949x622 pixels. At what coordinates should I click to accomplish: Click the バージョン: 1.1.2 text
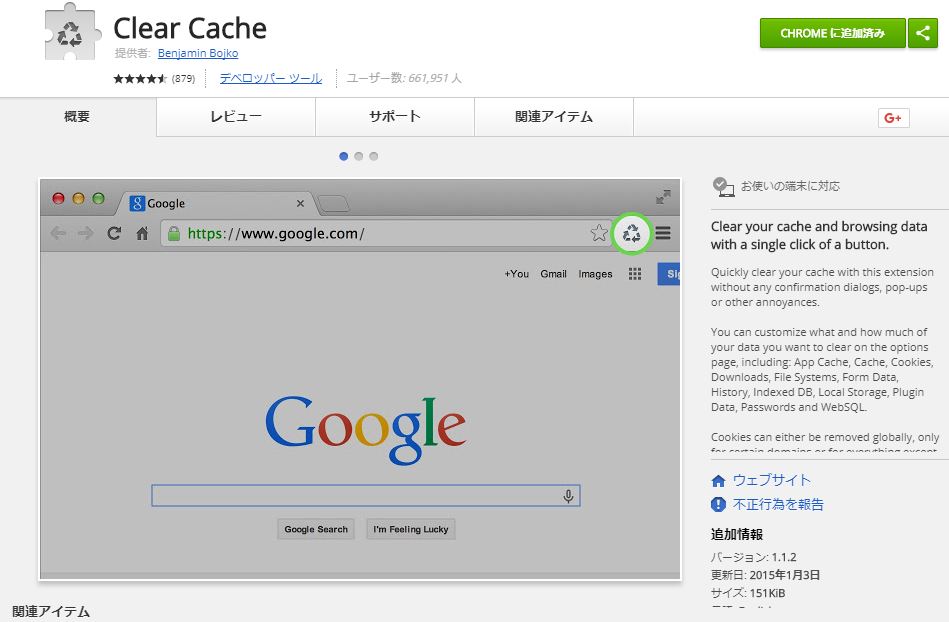coord(754,557)
